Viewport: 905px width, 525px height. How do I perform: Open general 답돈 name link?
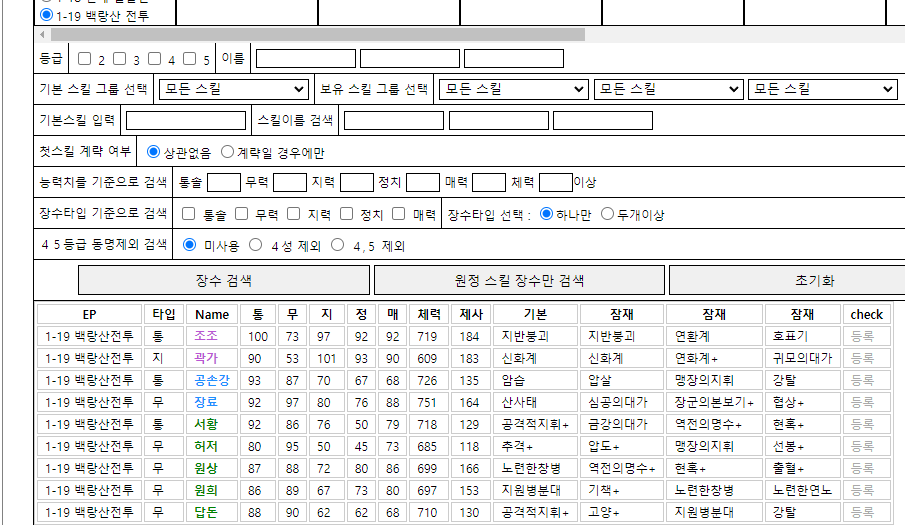206,512
